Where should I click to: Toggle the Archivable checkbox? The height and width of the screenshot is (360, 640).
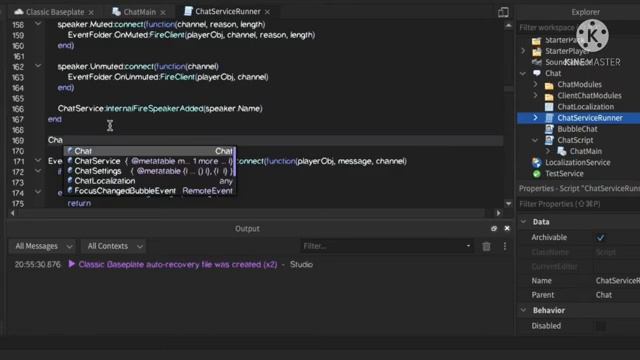[600, 238]
